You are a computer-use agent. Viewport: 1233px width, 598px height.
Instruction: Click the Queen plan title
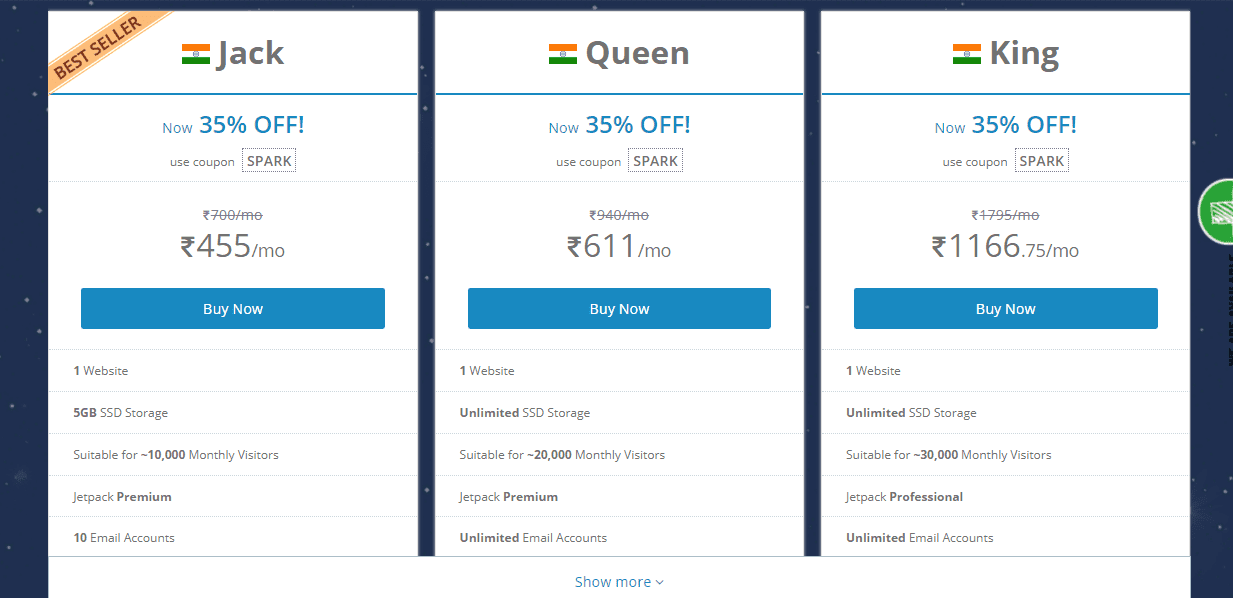637,53
